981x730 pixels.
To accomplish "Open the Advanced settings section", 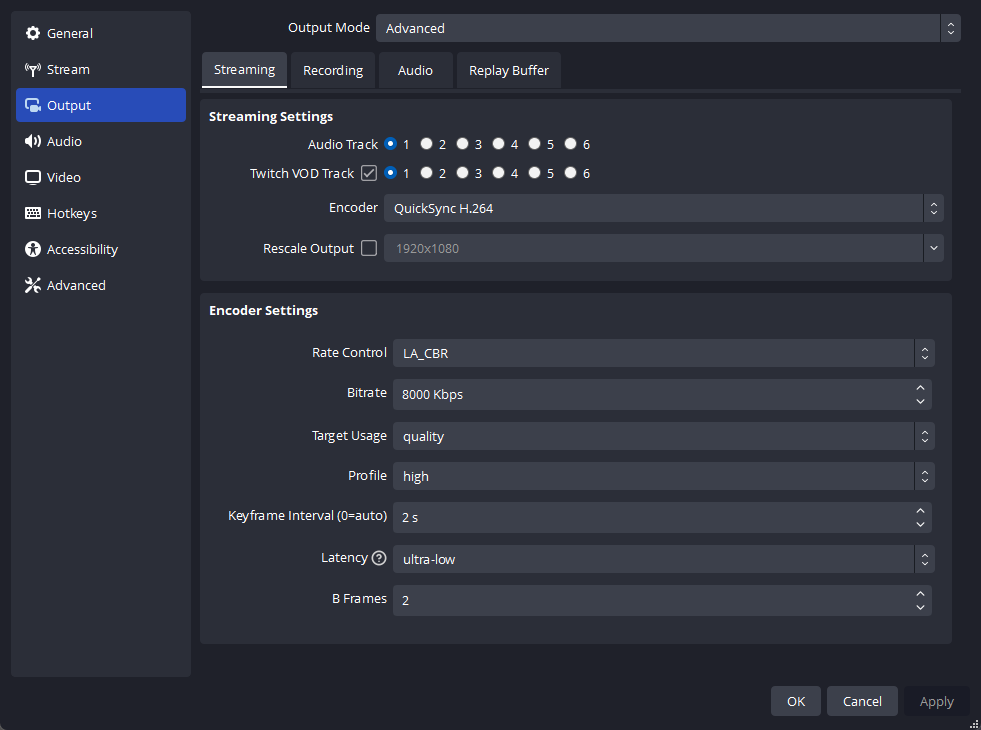I will (x=101, y=285).
